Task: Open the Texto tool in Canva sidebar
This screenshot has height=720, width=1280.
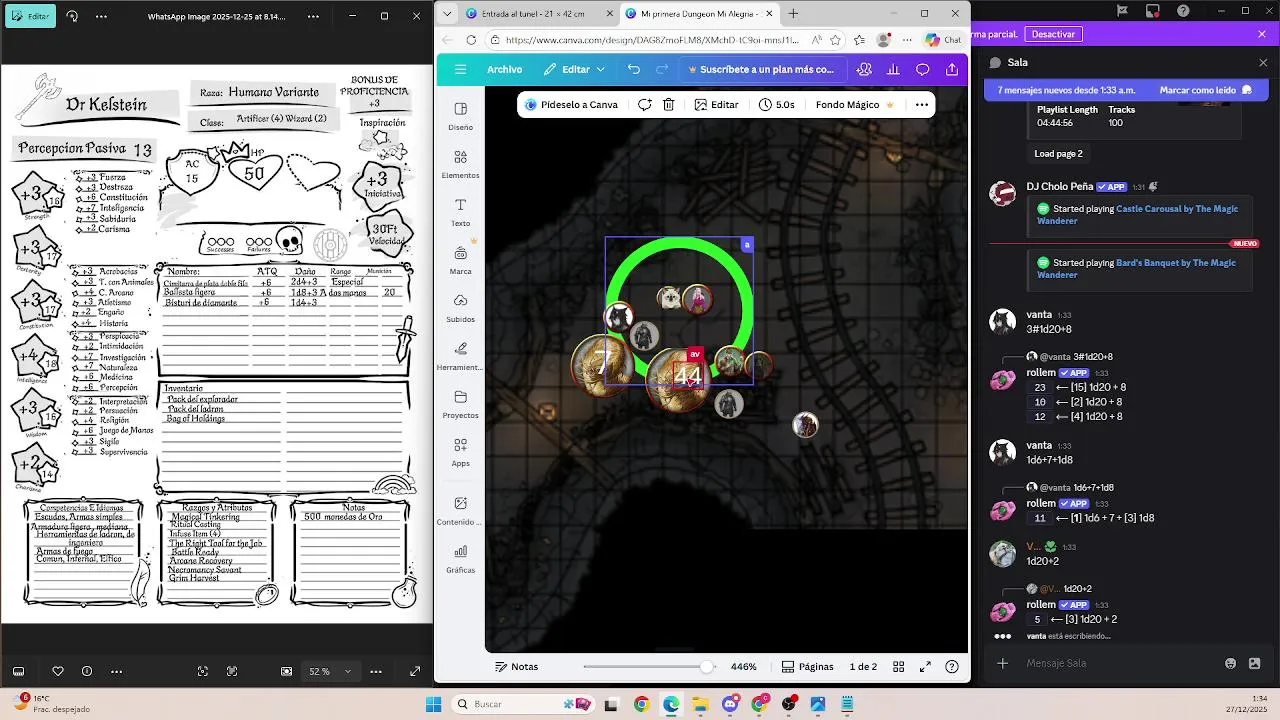Action: coord(460,212)
